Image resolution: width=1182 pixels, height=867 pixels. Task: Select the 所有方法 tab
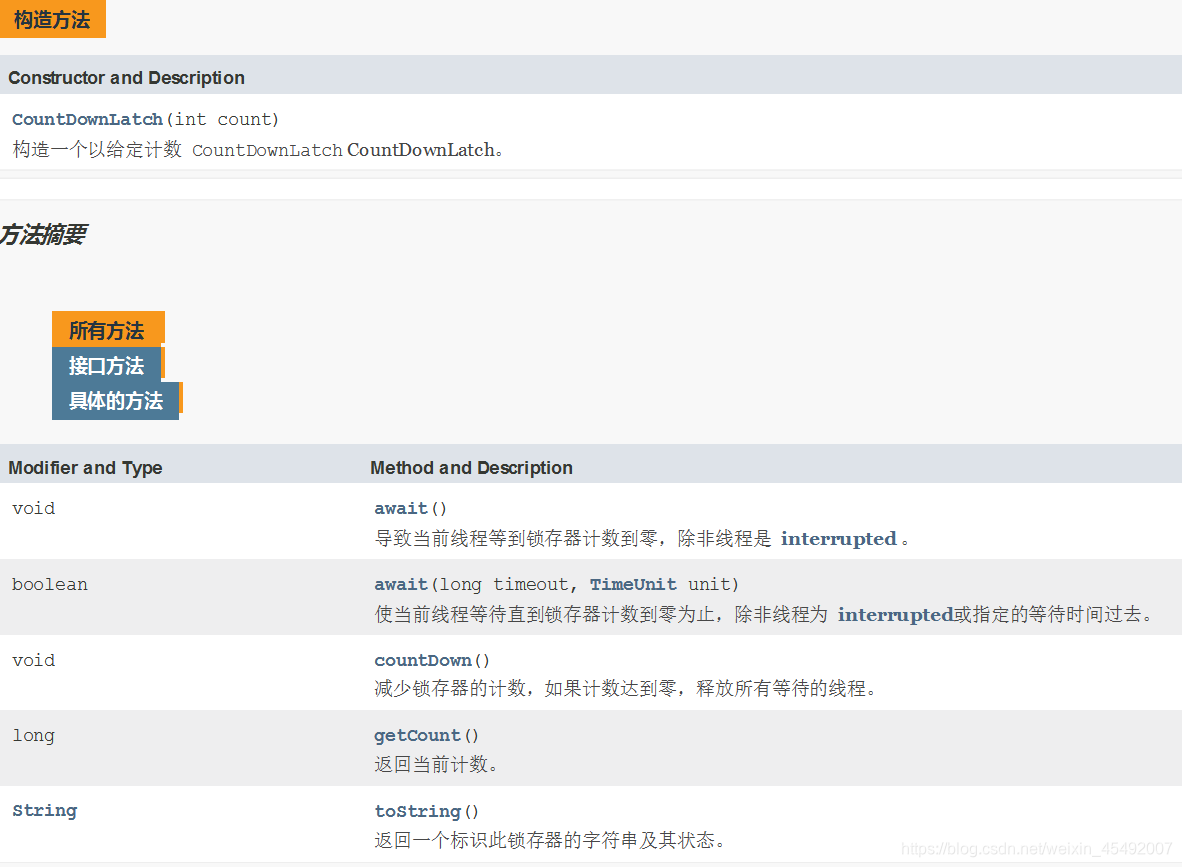coord(107,329)
